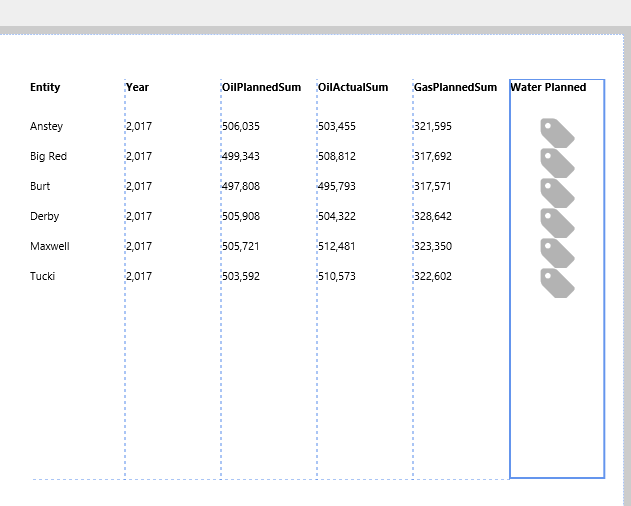Click the OilPlannedSum column header
This screenshot has width=631, height=506.
click(261, 87)
